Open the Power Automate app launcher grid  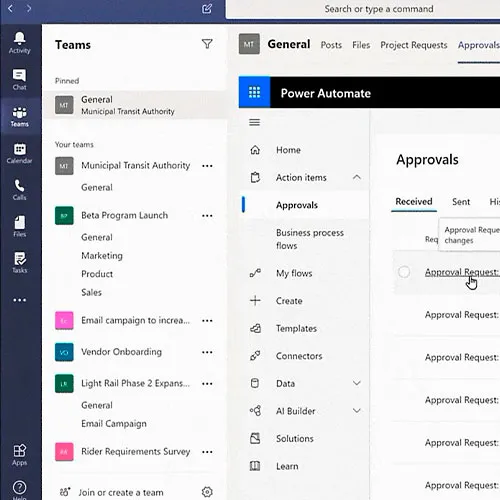(x=254, y=92)
